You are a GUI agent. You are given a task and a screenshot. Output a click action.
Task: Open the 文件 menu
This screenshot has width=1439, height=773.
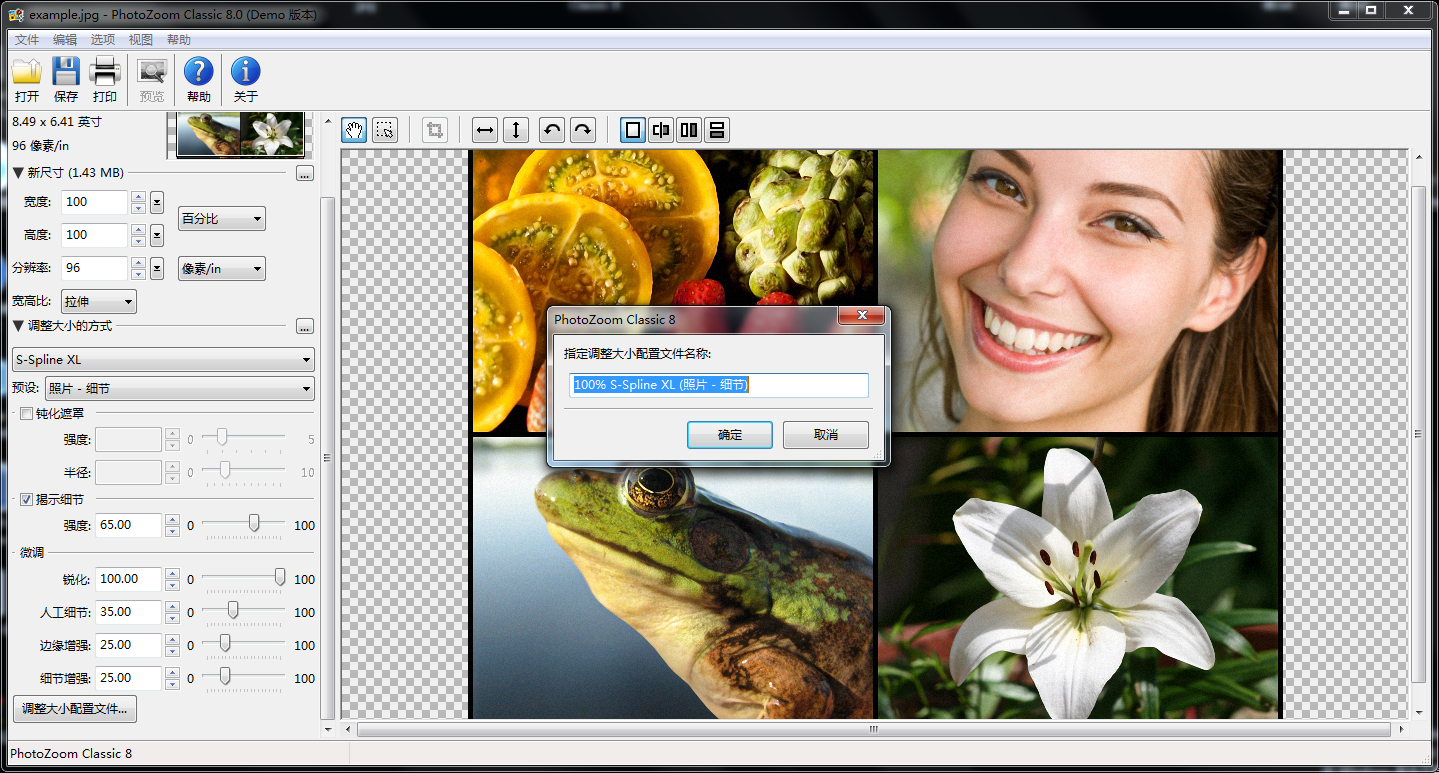[27, 40]
